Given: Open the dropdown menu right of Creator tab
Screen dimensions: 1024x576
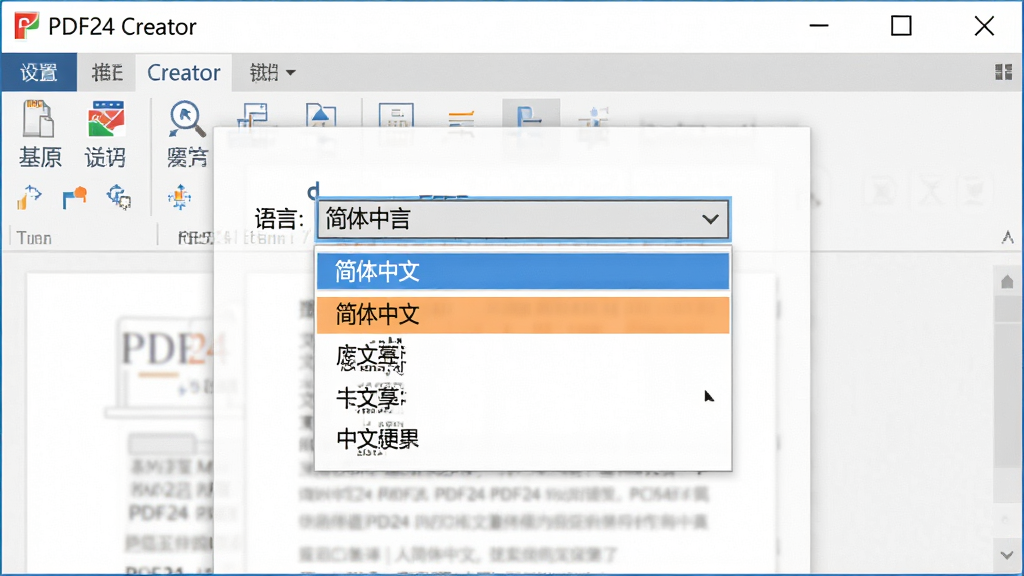Looking at the screenshot, I should coord(272,72).
